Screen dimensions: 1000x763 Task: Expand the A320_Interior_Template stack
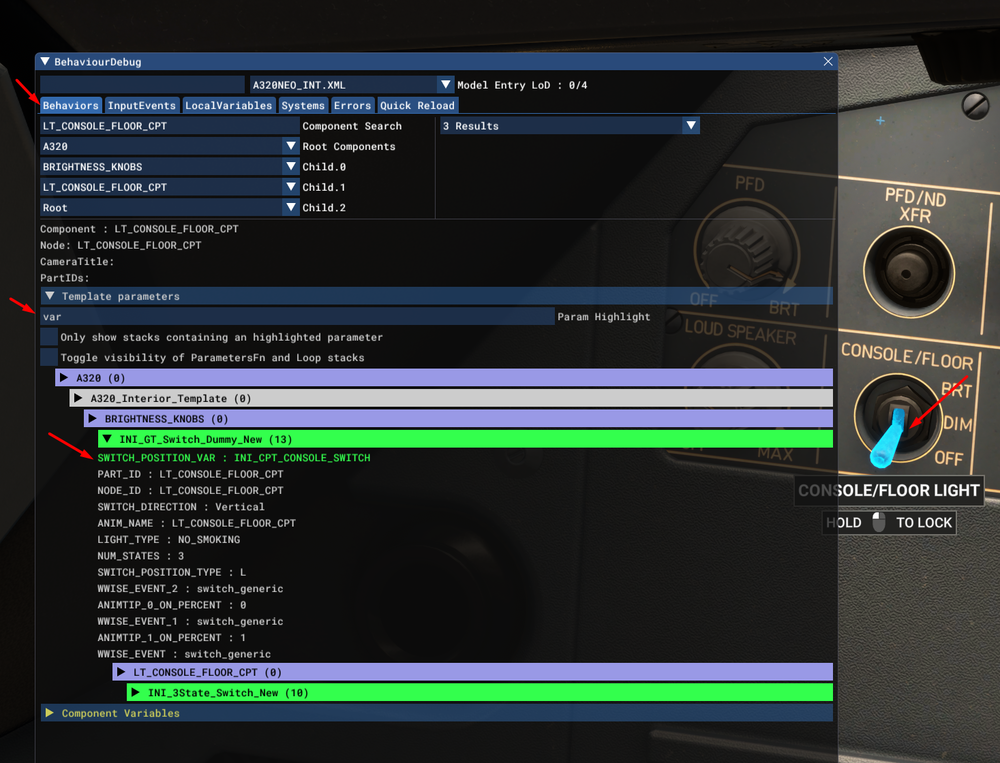click(x=79, y=398)
